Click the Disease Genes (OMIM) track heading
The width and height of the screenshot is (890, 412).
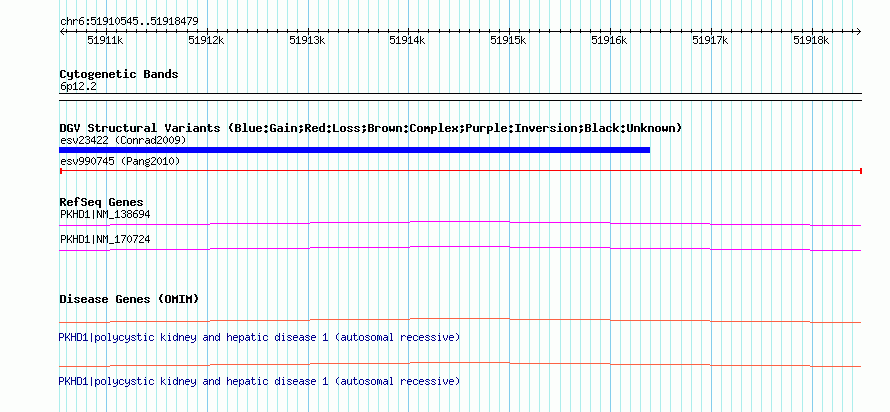[x=129, y=299]
